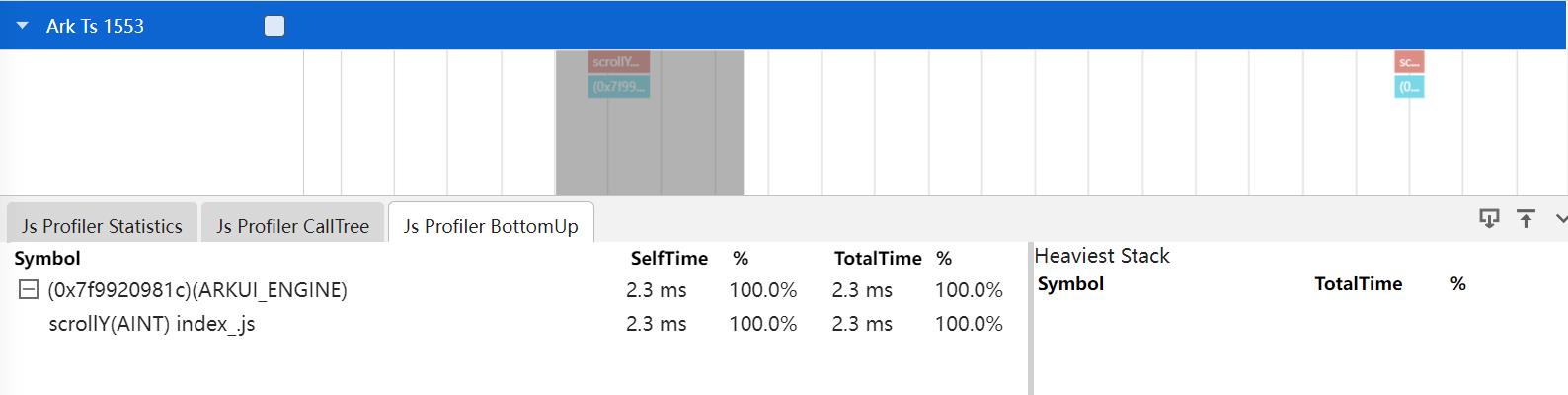
Task: Select the Js Profiler BottomUp tab
Action: pyautogui.click(x=491, y=226)
